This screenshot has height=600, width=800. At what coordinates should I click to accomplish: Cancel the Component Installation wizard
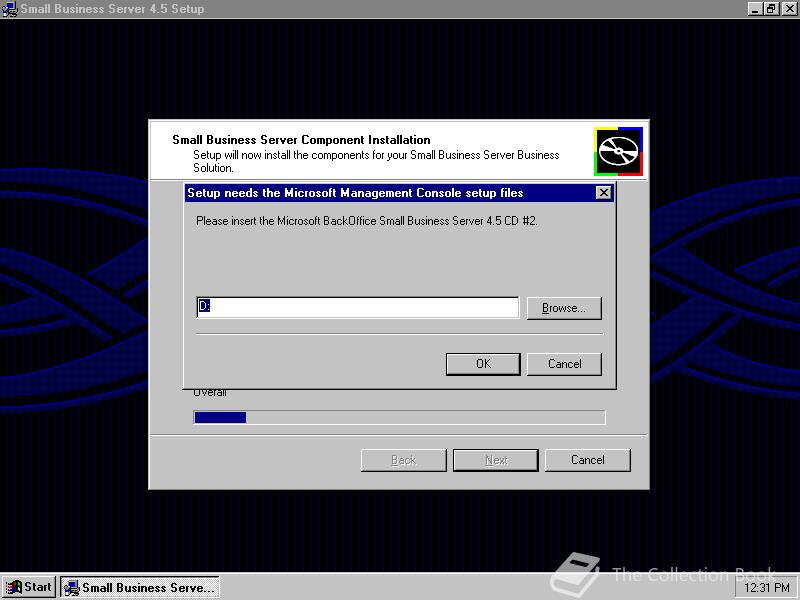588,460
